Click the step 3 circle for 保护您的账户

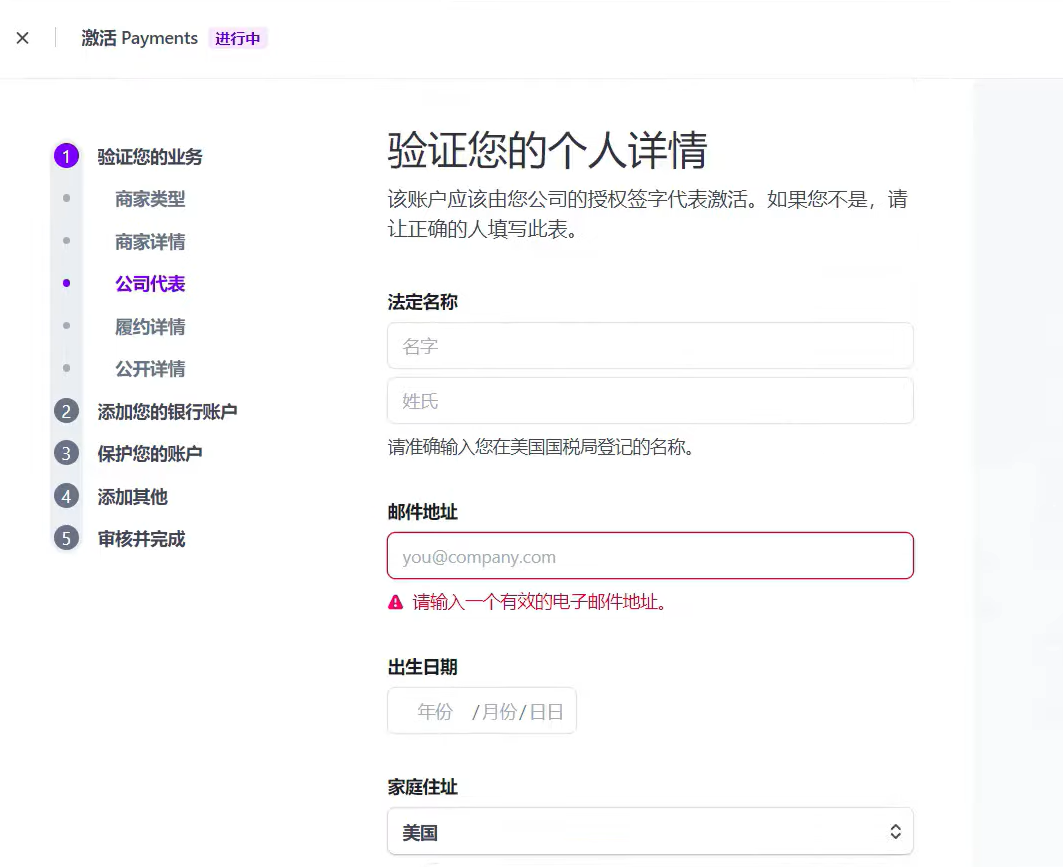point(66,453)
